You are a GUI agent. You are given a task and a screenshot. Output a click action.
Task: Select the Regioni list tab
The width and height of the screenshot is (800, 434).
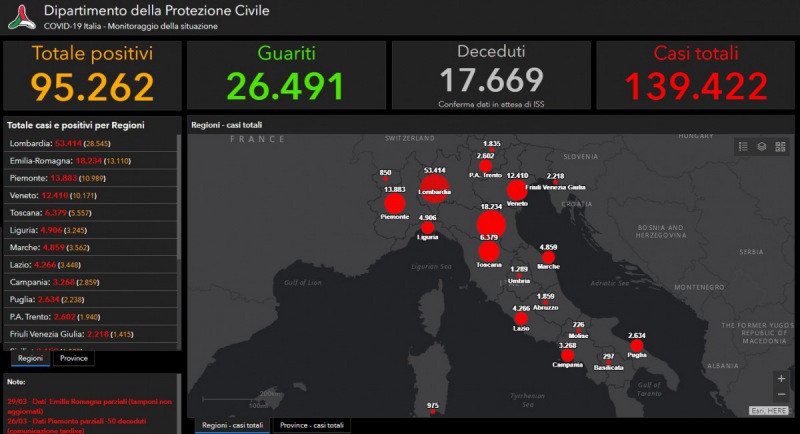coord(30,358)
